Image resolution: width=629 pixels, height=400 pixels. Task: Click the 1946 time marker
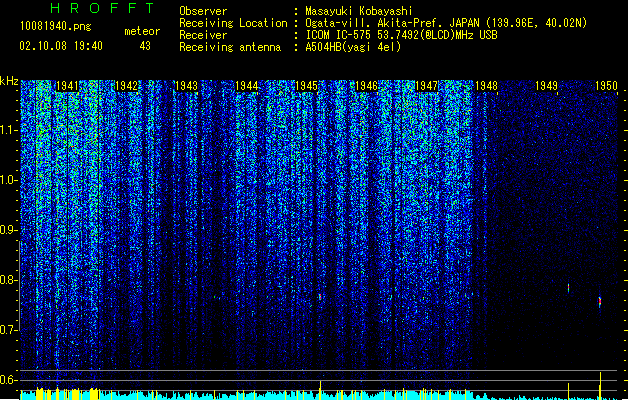pyautogui.click(x=366, y=86)
